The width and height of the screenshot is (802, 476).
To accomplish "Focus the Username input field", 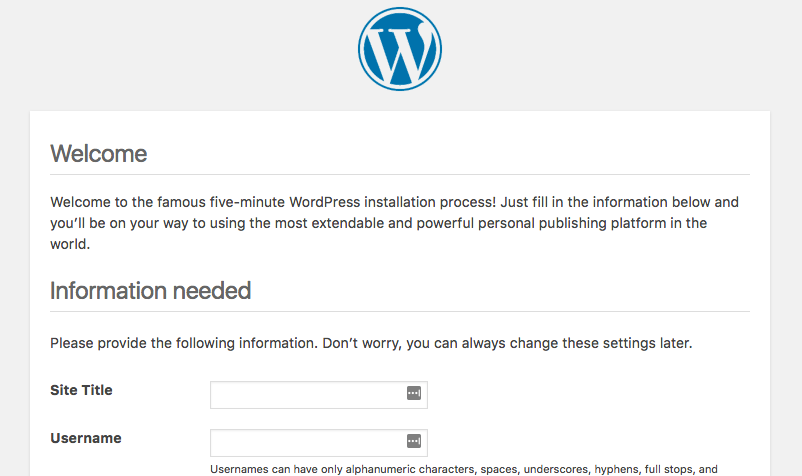I will [x=319, y=443].
